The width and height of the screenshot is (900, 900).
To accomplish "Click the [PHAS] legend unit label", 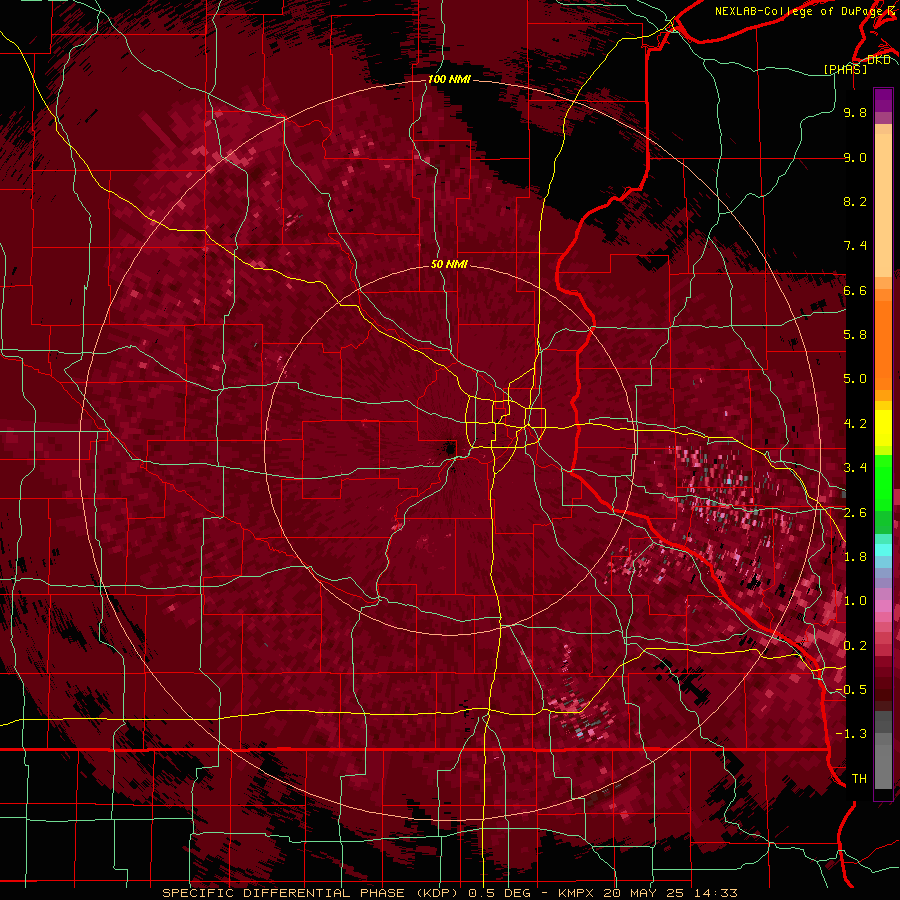I will (x=845, y=69).
